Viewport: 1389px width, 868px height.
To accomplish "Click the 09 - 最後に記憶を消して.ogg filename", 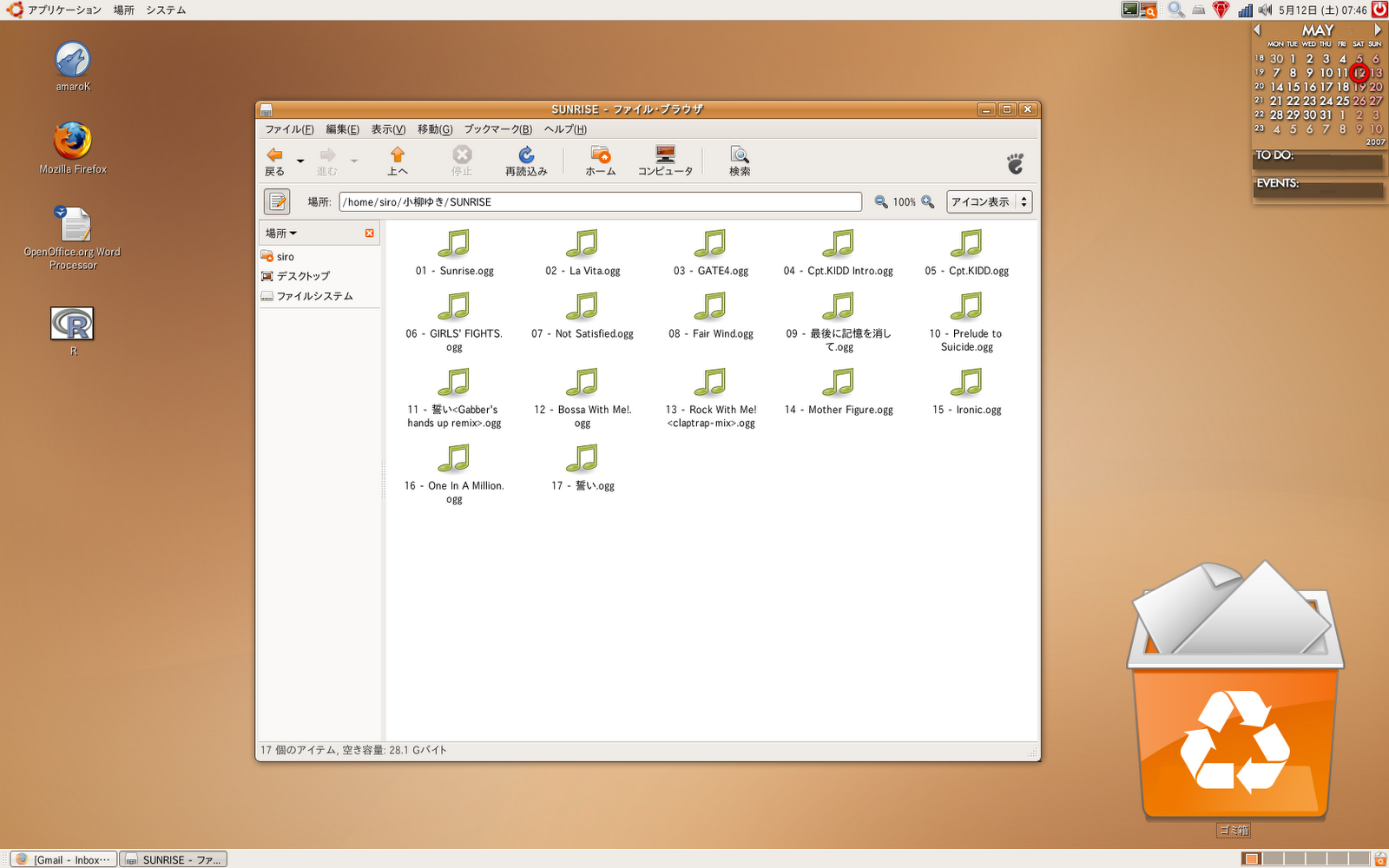I will click(839, 340).
